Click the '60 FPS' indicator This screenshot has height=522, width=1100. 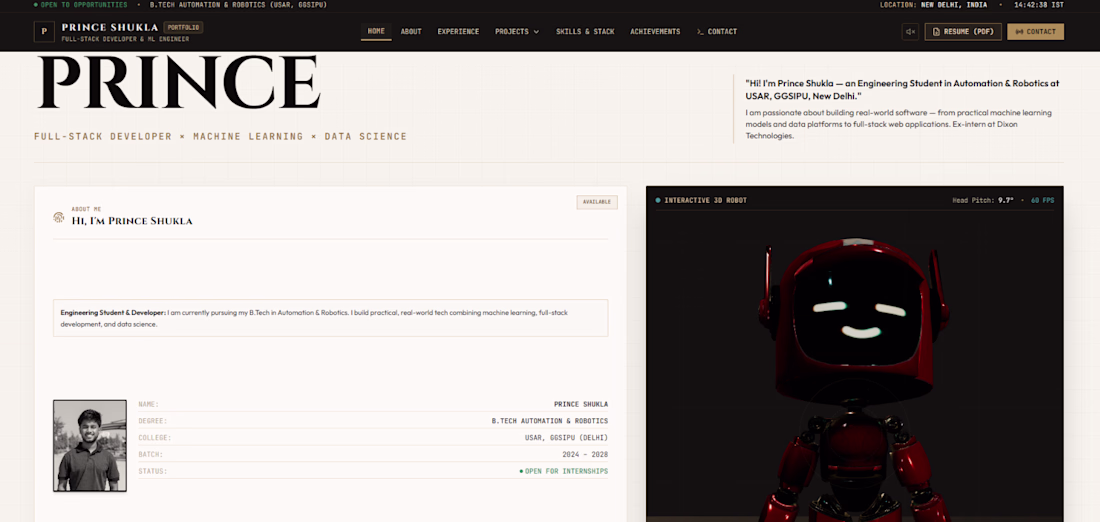[x=1042, y=201]
